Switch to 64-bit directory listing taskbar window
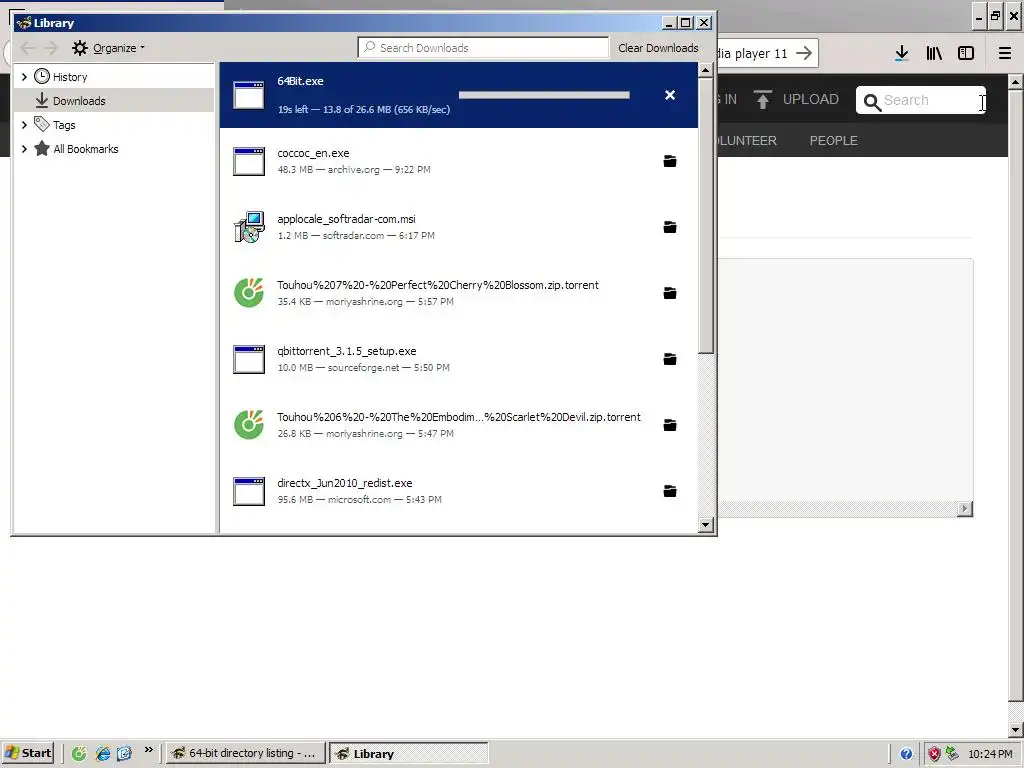1024x768 pixels. [x=245, y=753]
